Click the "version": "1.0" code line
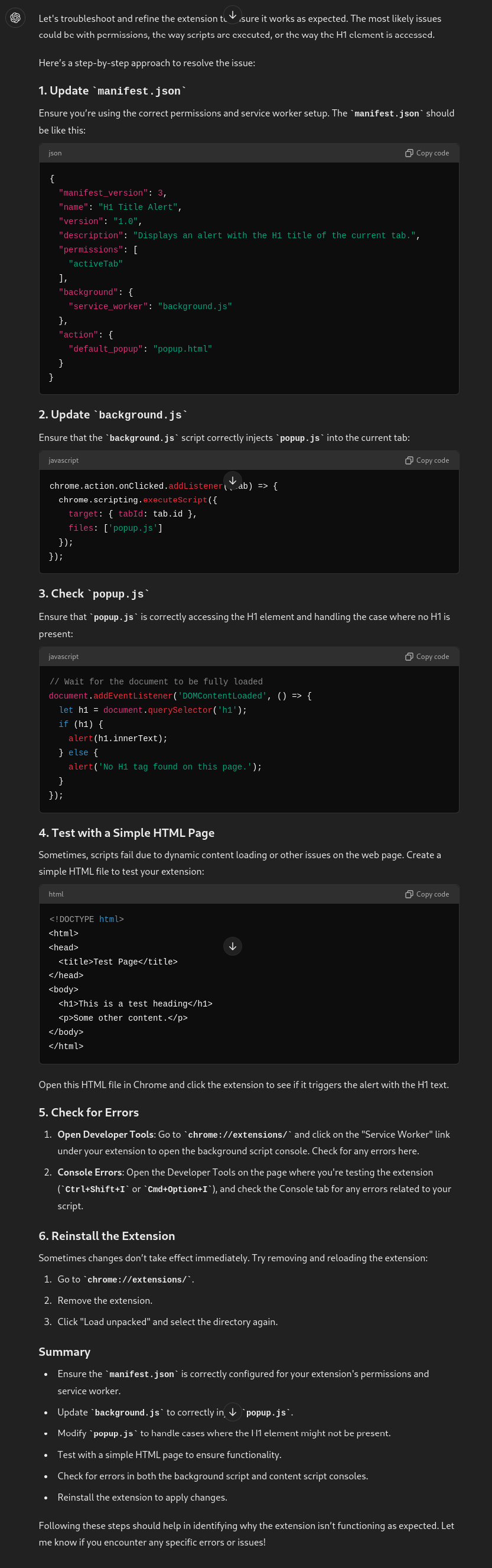 (x=100, y=221)
